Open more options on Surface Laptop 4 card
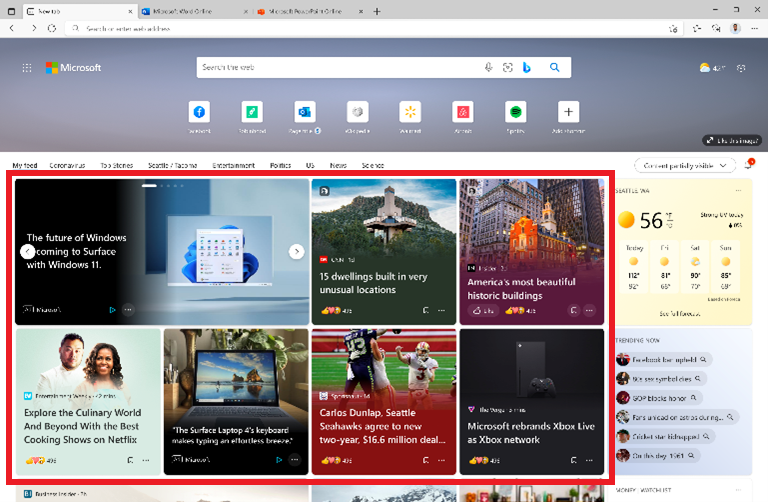 coord(294,460)
